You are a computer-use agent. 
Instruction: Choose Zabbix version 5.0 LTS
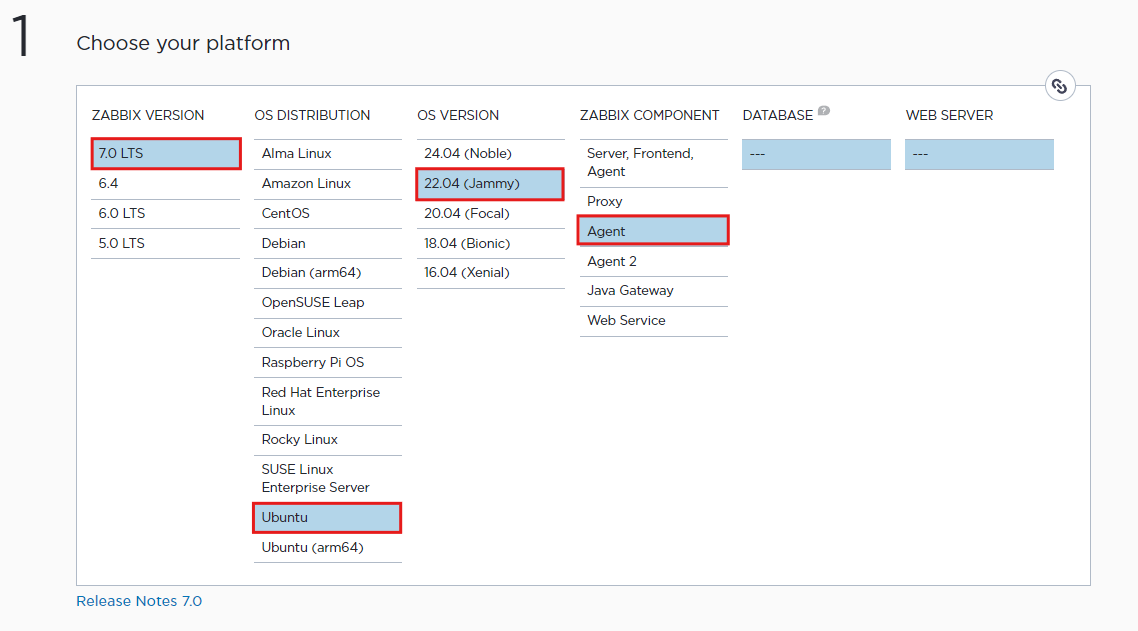point(165,243)
